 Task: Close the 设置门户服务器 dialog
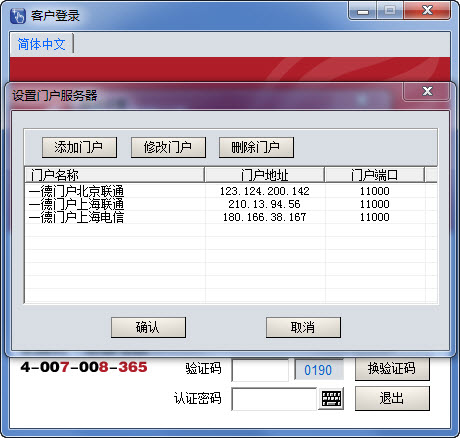427,91
